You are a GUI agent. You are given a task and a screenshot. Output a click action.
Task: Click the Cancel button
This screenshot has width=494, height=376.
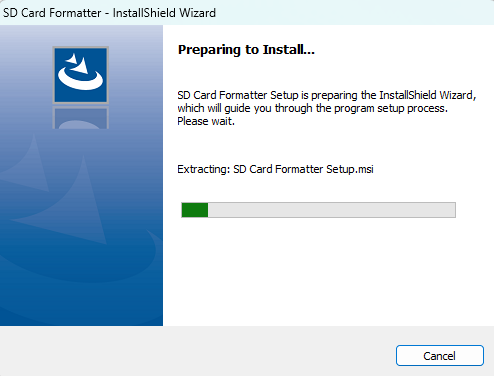coord(440,356)
